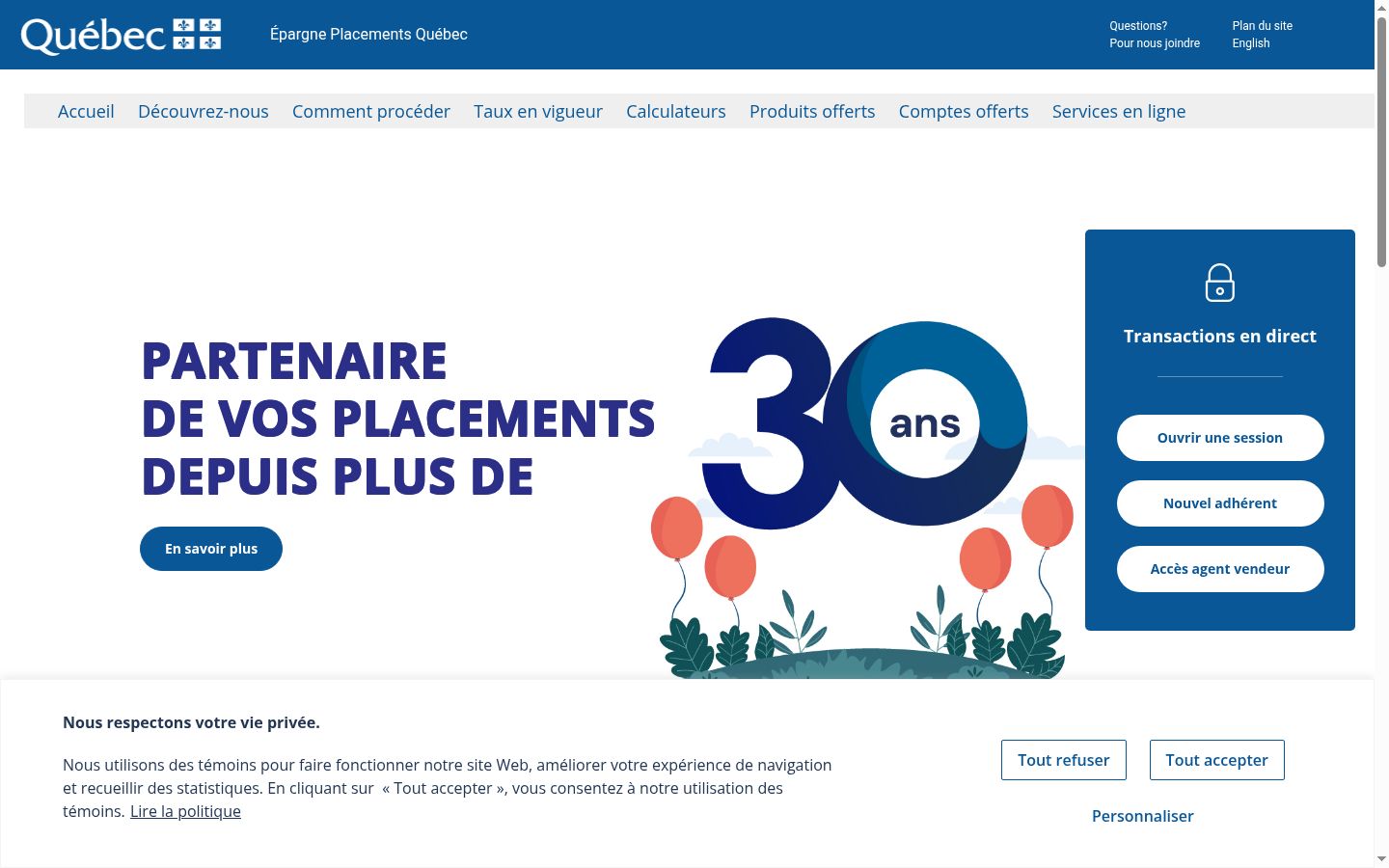Click the padlock icon above Transactions en direct
The width and height of the screenshot is (1389, 868).
click(1220, 283)
